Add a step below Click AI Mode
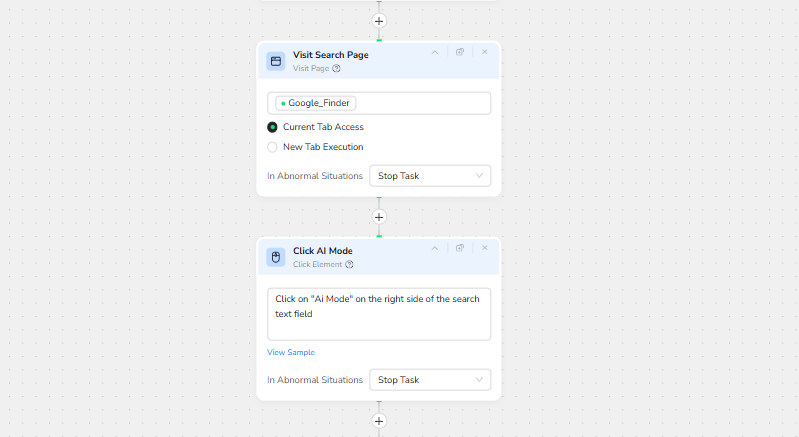Screen dimensions: 799x437 tap(379, 421)
